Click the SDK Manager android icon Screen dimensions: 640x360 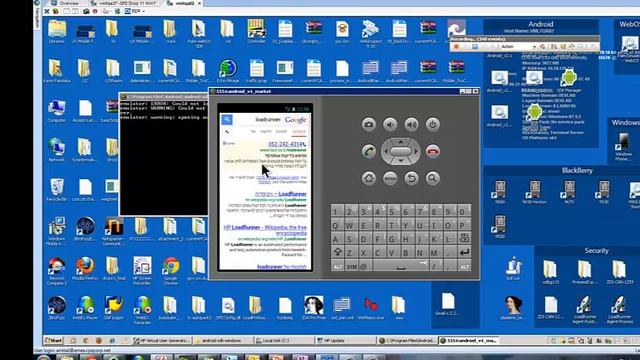pos(569,80)
